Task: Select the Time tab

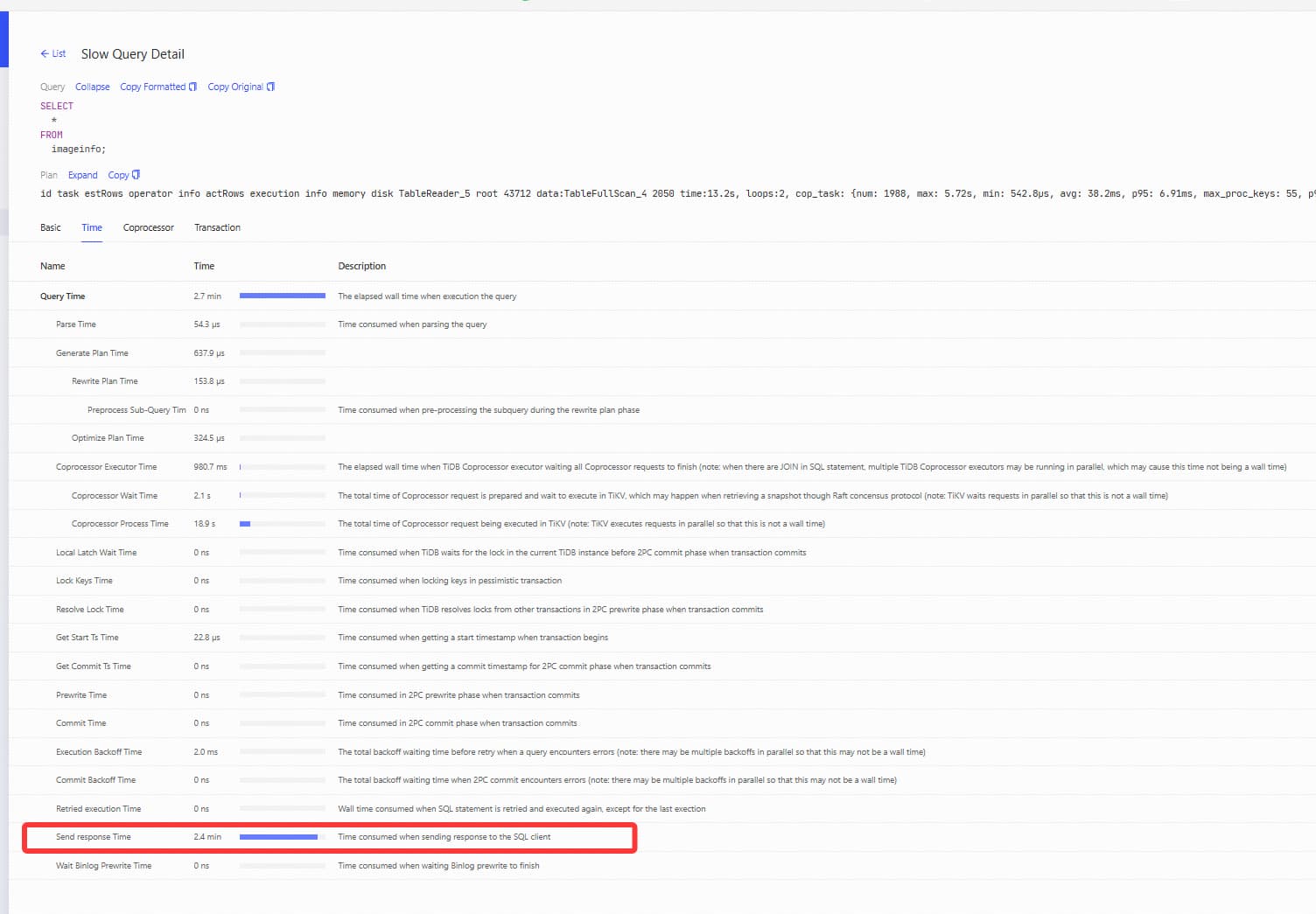Action: click(x=92, y=227)
